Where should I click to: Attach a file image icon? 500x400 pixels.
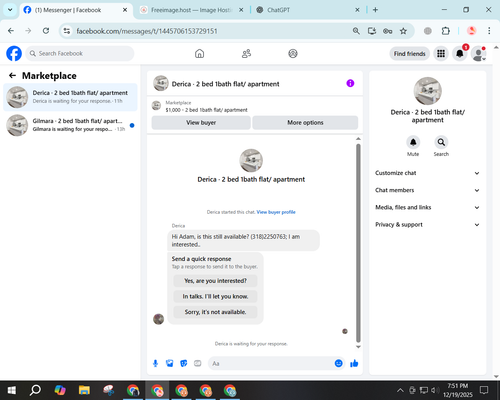[170, 363]
